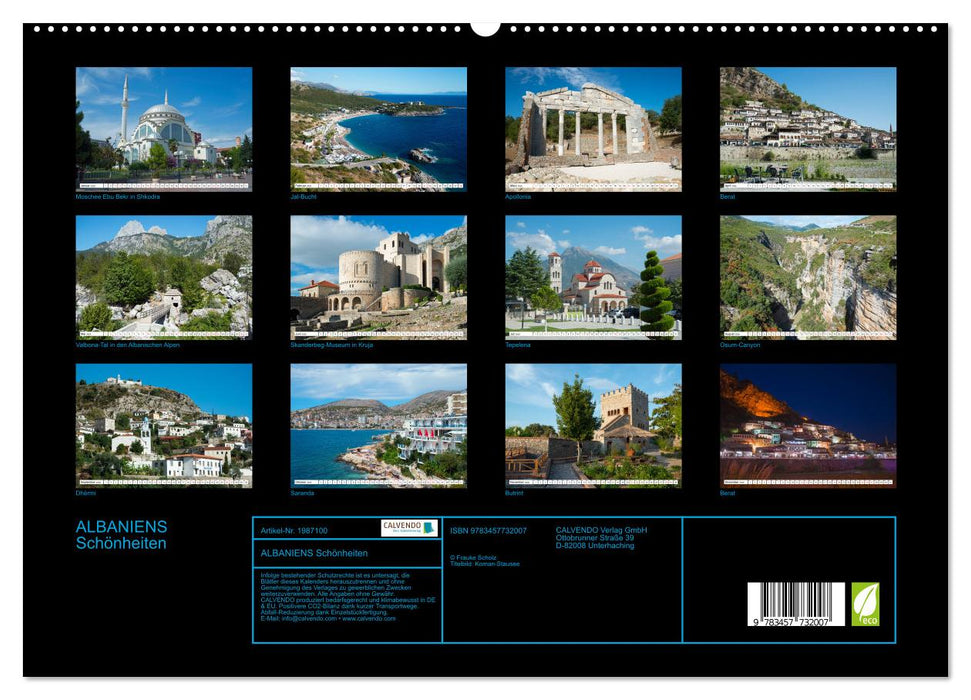Viewport: 971px width, 700px height.
Task: Open the Osum-Canyon photo
Action: 805,275
